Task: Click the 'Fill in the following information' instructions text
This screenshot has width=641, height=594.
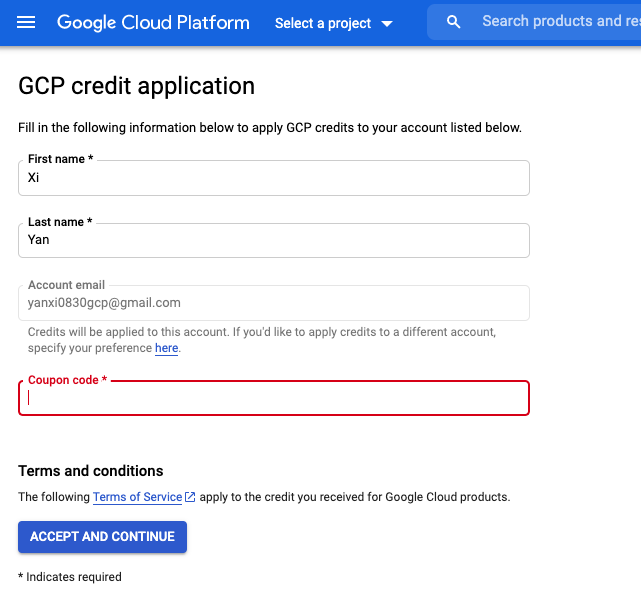Action: [x=270, y=128]
